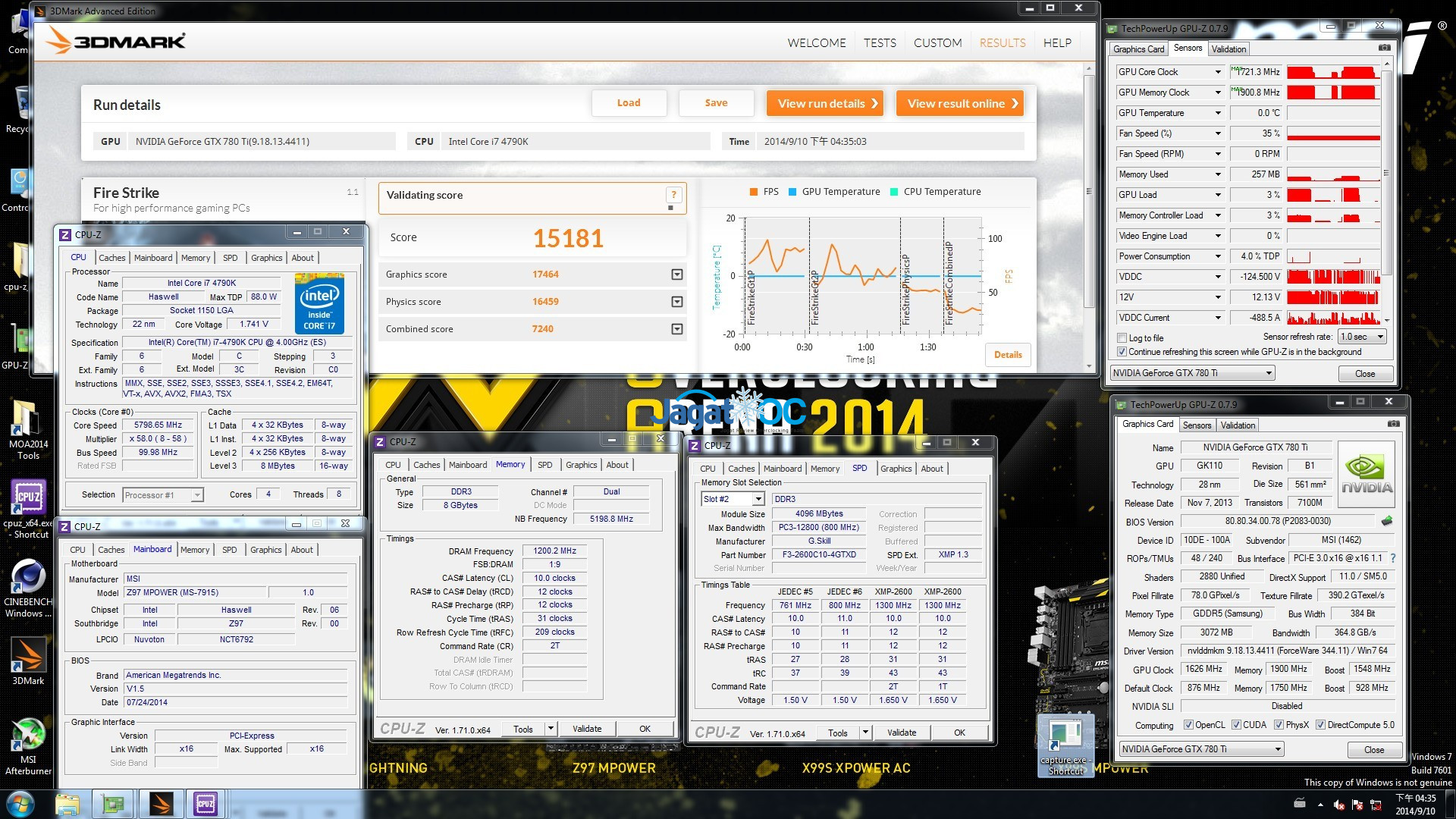Expand the Graphics score details arrow
The height and width of the screenshot is (819, 1456).
(676, 275)
